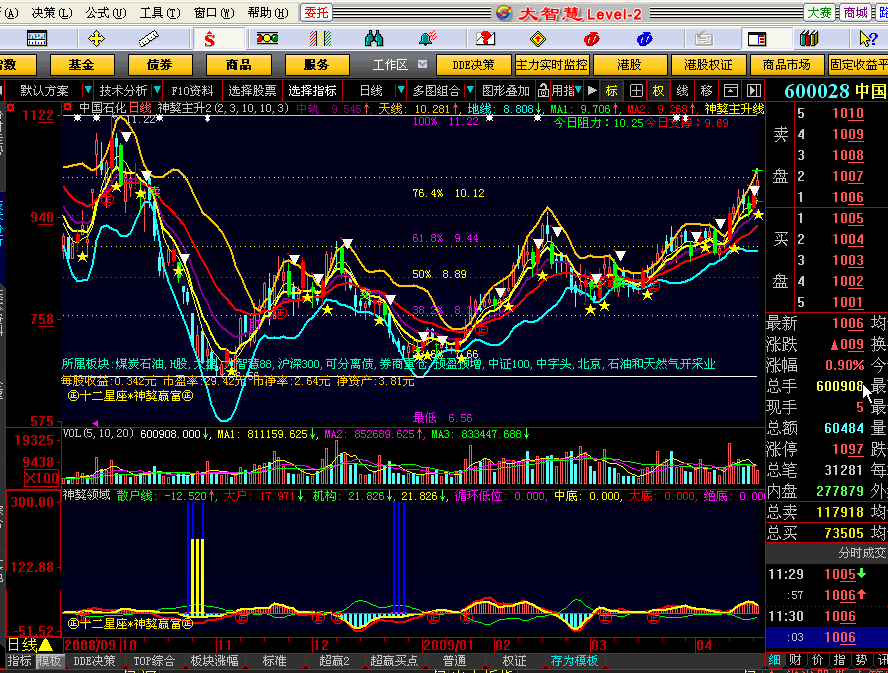Open the binoculars search icon
888x673 pixels.
pos(374,39)
